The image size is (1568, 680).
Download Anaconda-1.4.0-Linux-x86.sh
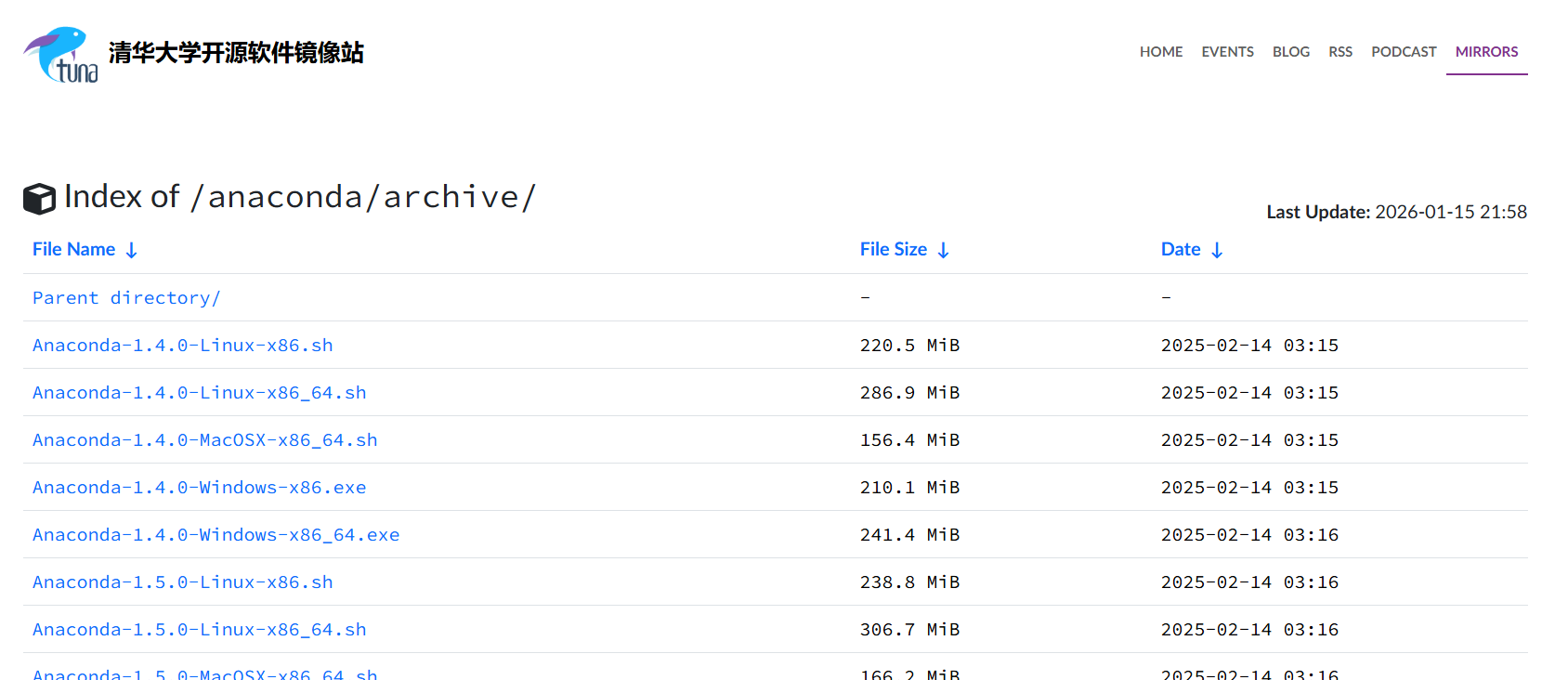183,346
